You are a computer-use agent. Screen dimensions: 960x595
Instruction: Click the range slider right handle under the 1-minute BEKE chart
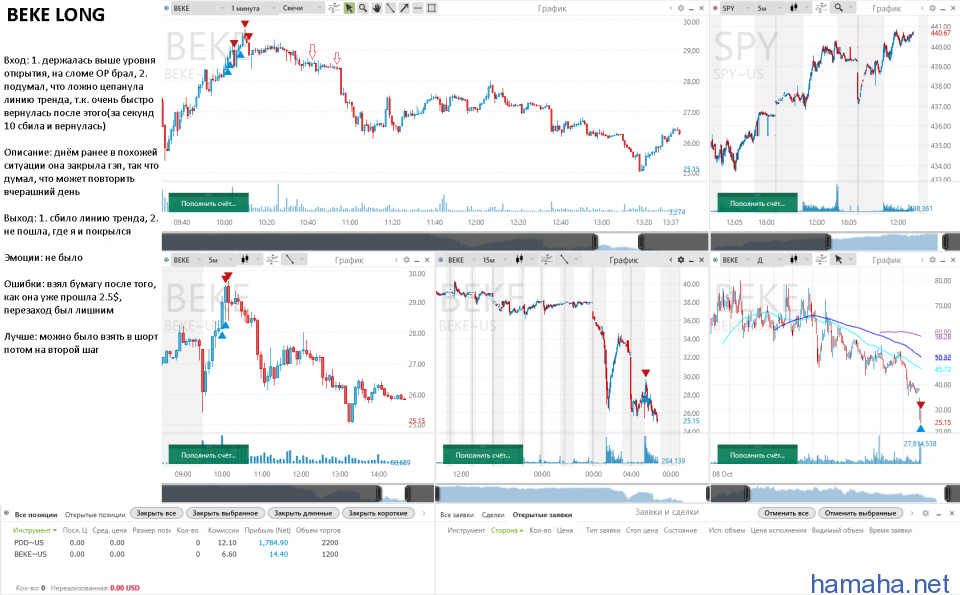point(640,241)
